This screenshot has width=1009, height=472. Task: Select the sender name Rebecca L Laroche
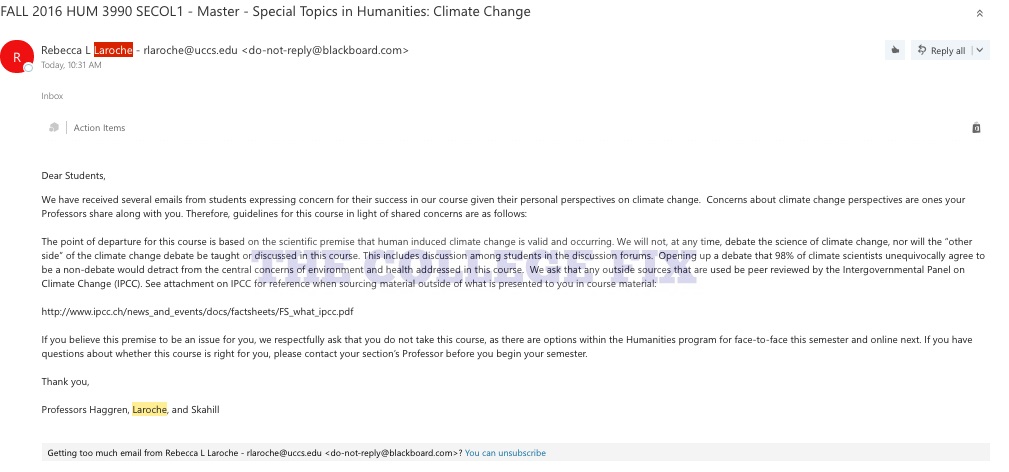[86, 50]
